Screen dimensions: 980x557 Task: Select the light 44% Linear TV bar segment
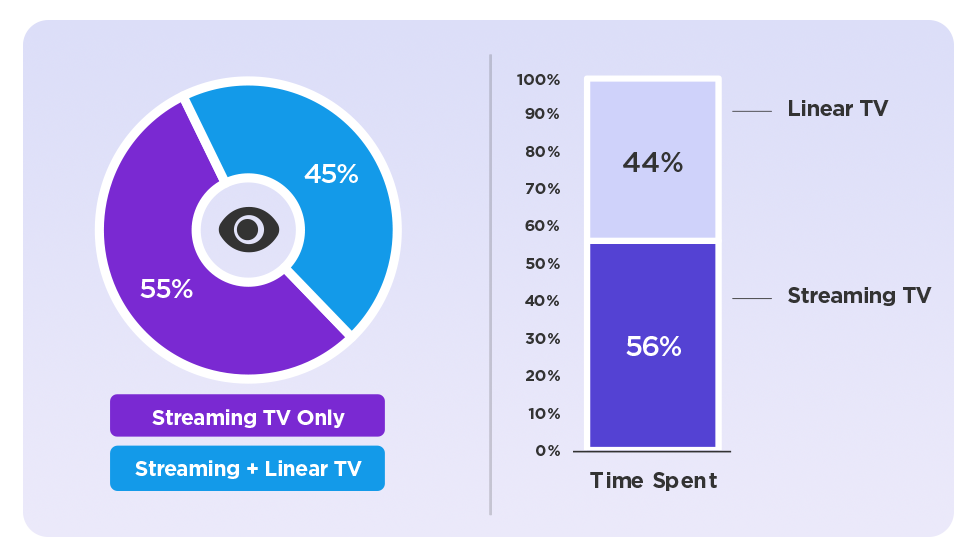click(653, 162)
